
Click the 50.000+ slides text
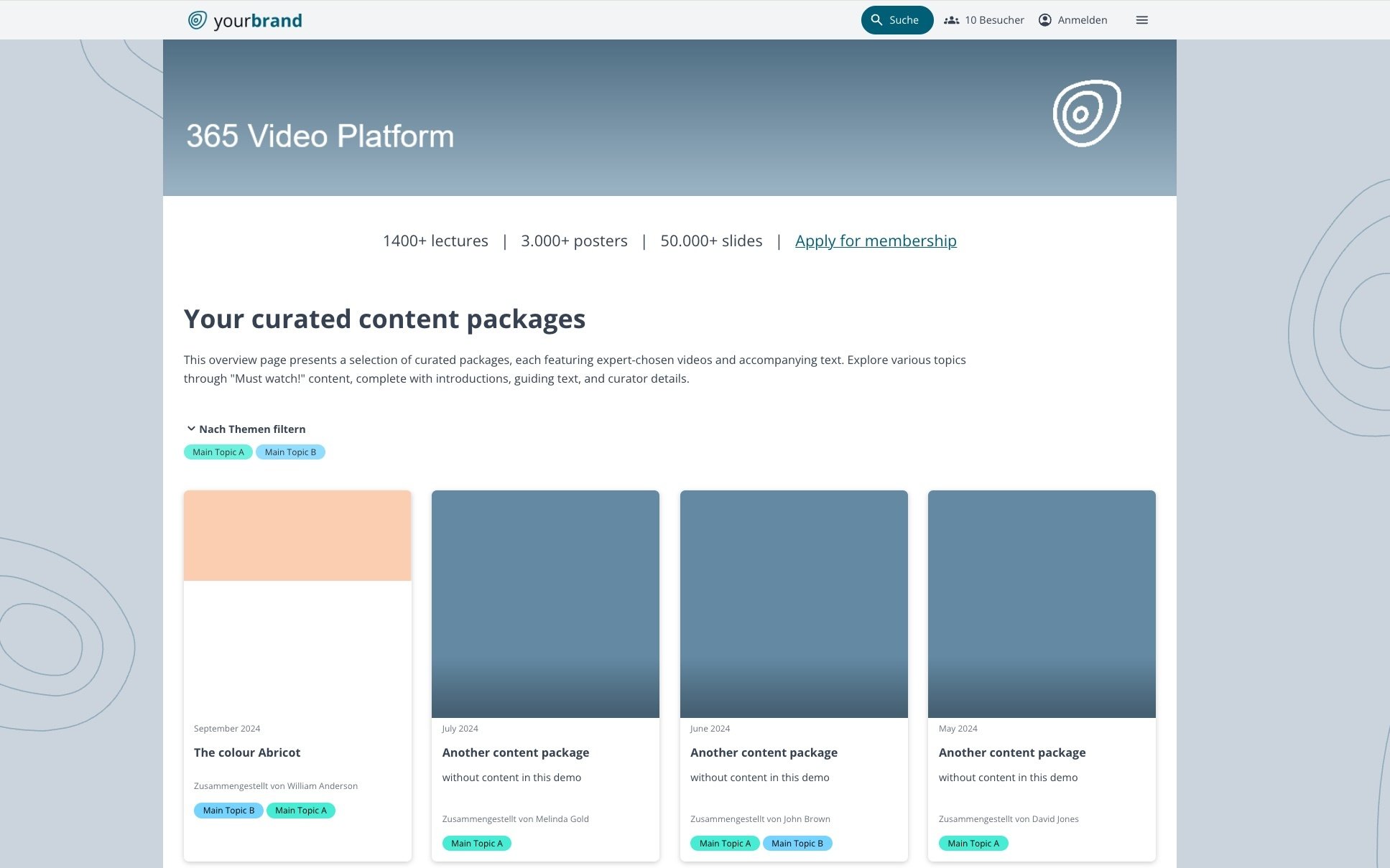point(711,241)
